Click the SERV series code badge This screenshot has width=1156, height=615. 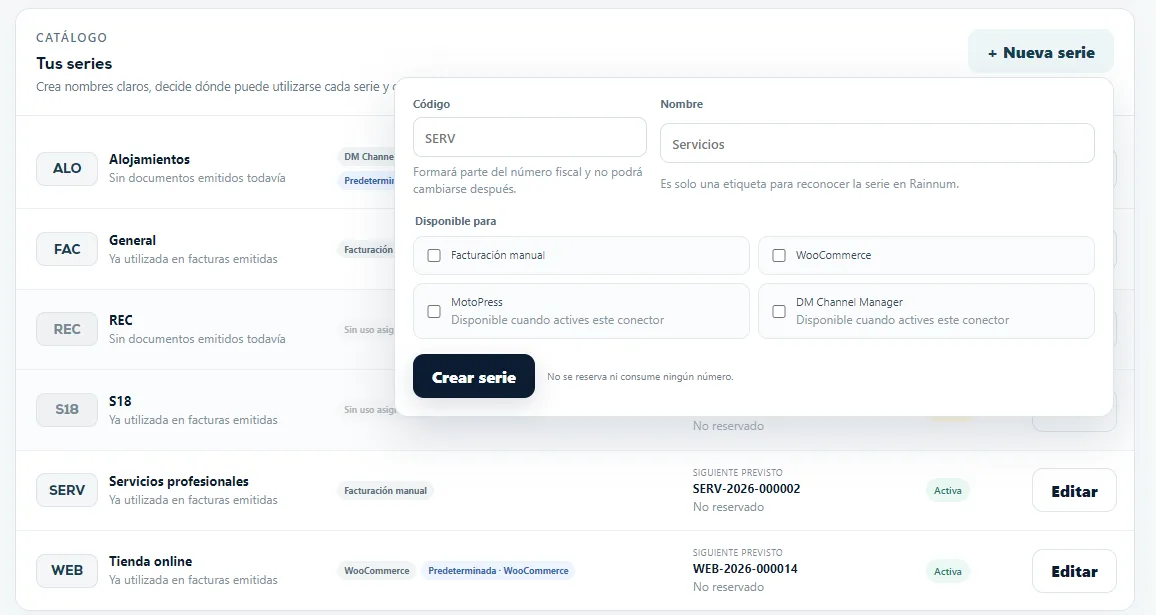click(x=66, y=490)
